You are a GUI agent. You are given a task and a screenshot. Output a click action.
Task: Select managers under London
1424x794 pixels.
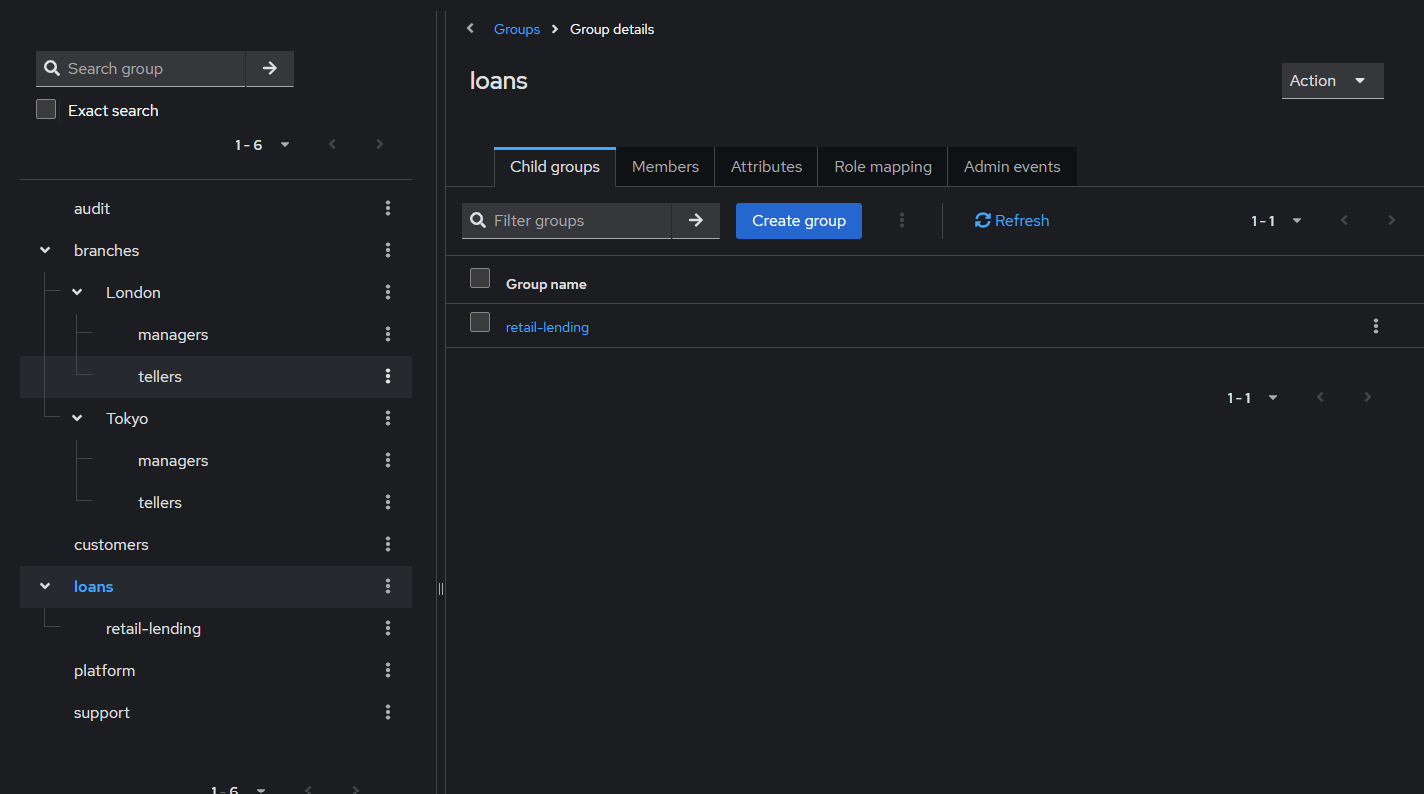tap(173, 334)
